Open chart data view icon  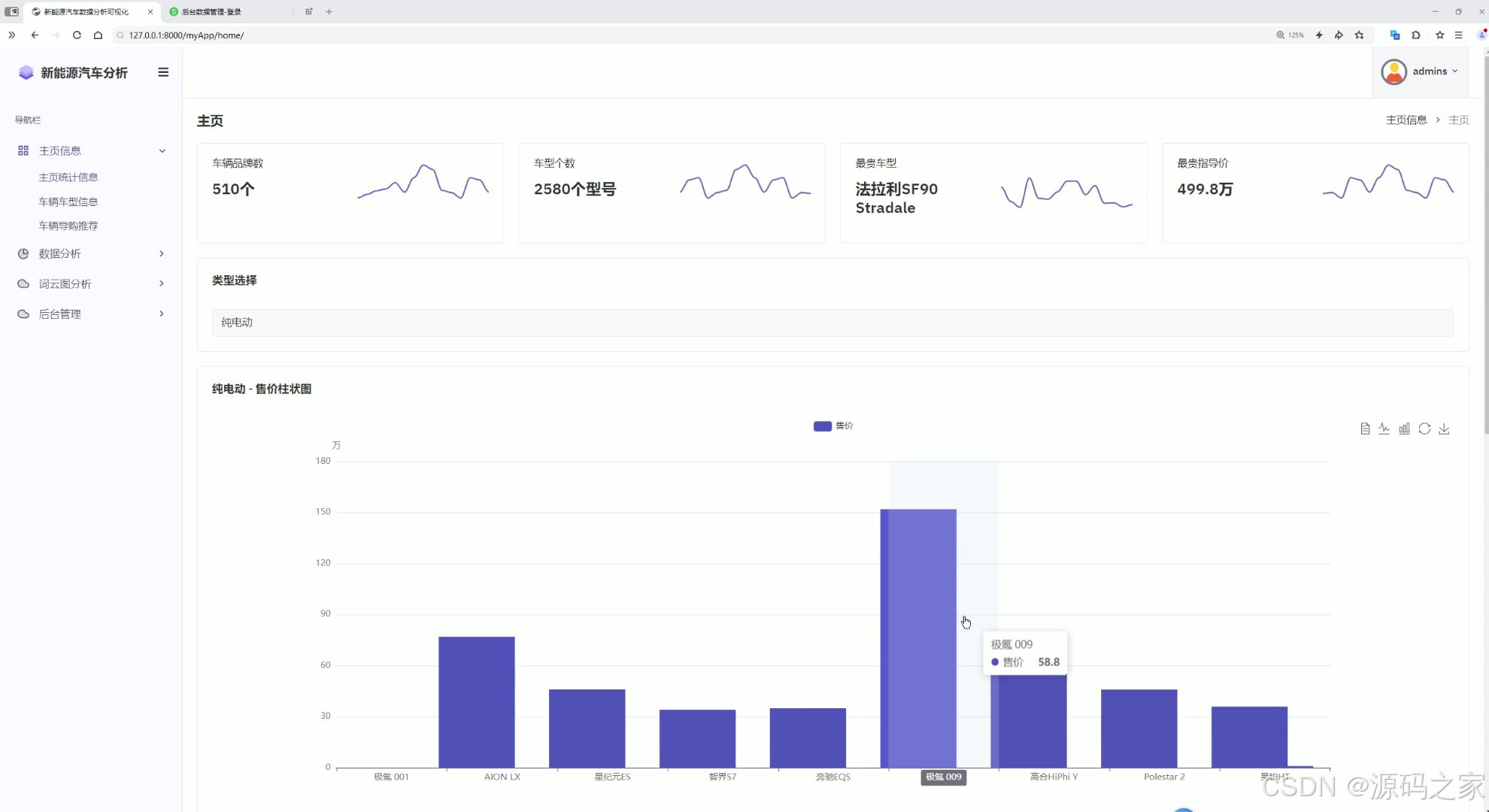click(x=1365, y=429)
